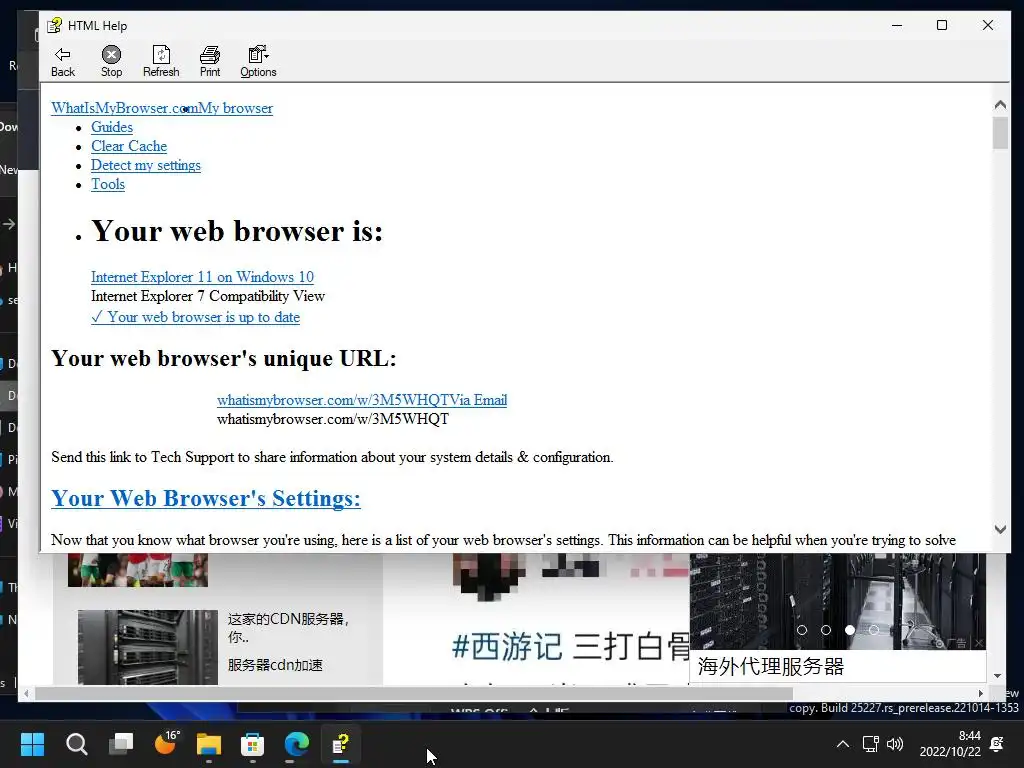The image size is (1024, 768).
Task: Follow the Clear Cache link
Action: click(x=129, y=146)
